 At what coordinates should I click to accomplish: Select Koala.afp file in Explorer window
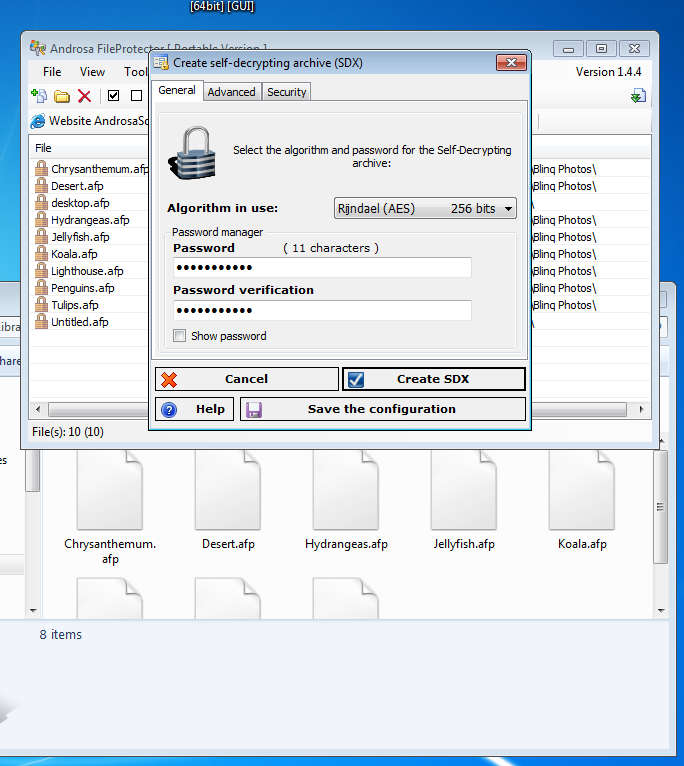click(582, 501)
